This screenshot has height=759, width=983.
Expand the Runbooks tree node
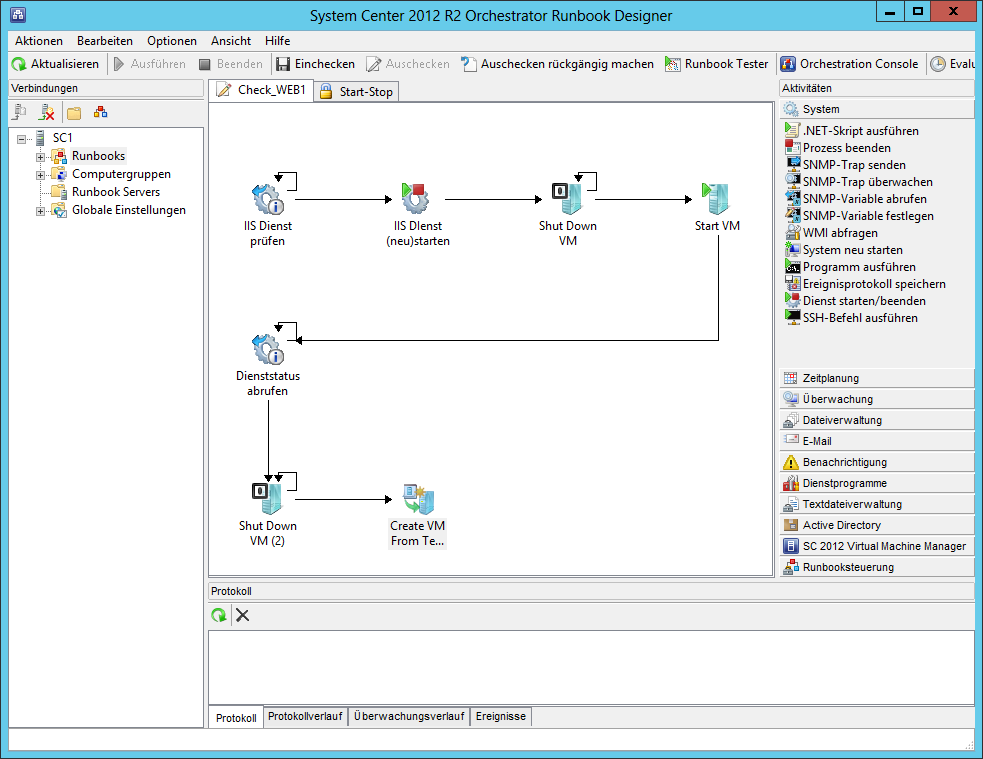pyautogui.click(x=40, y=157)
